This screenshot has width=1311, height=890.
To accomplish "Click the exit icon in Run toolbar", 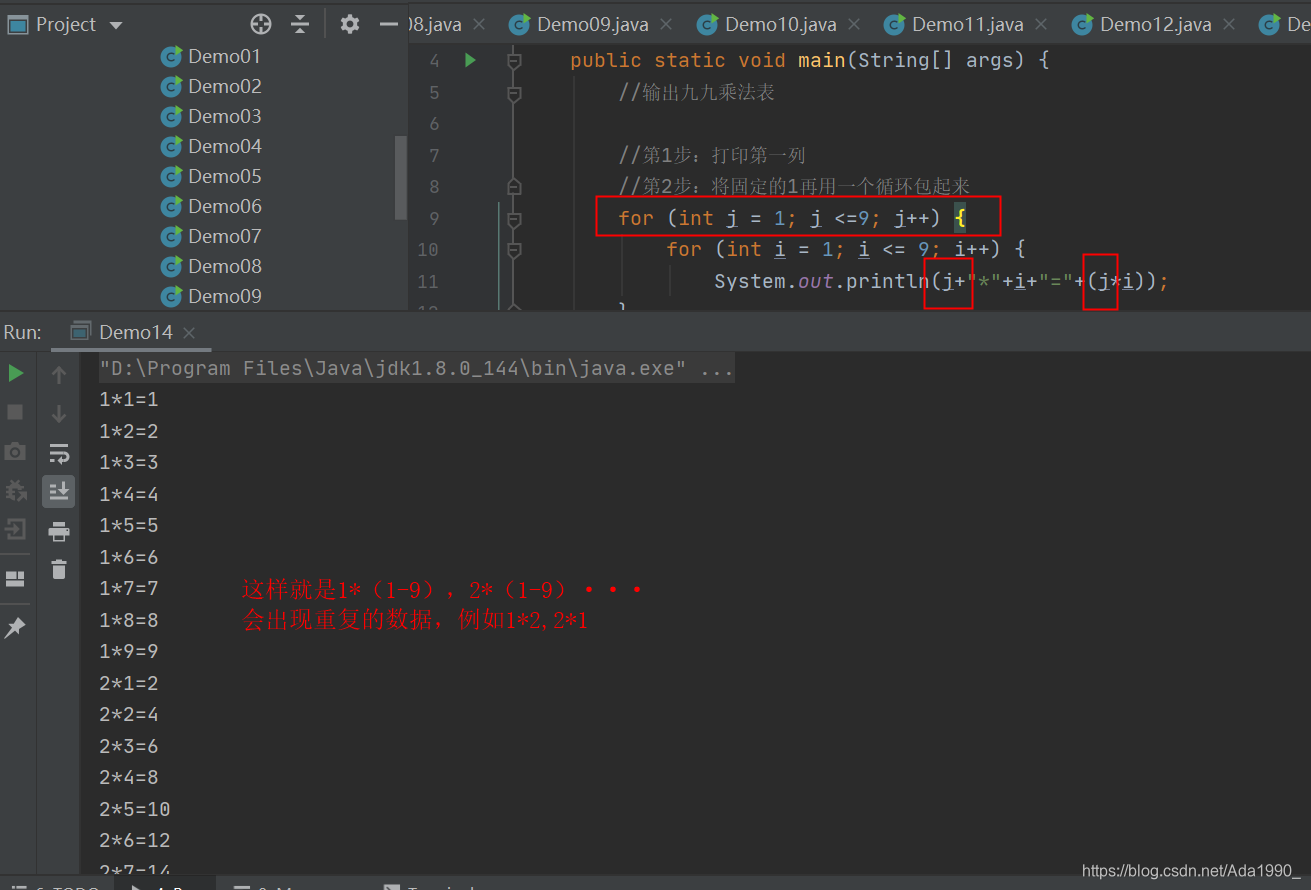I will tap(16, 529).
